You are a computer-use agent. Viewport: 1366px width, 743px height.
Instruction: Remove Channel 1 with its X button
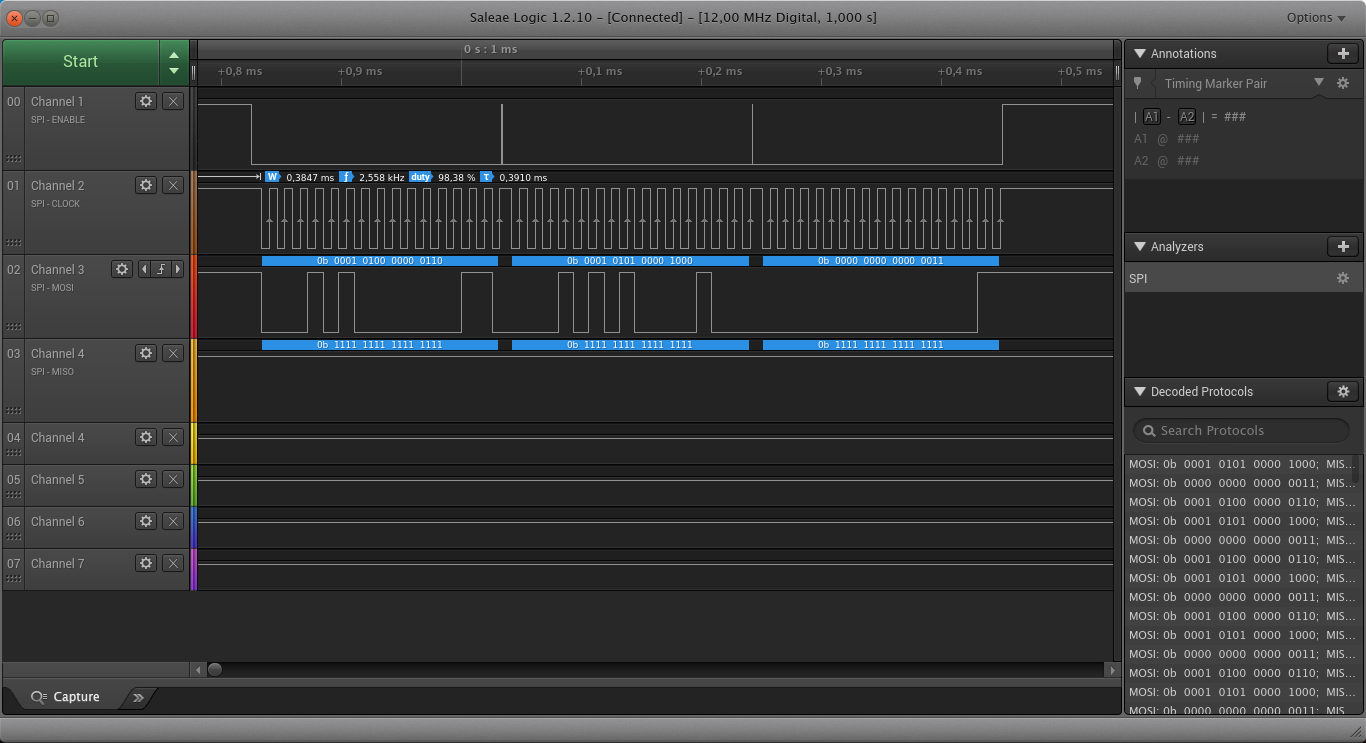173,101
